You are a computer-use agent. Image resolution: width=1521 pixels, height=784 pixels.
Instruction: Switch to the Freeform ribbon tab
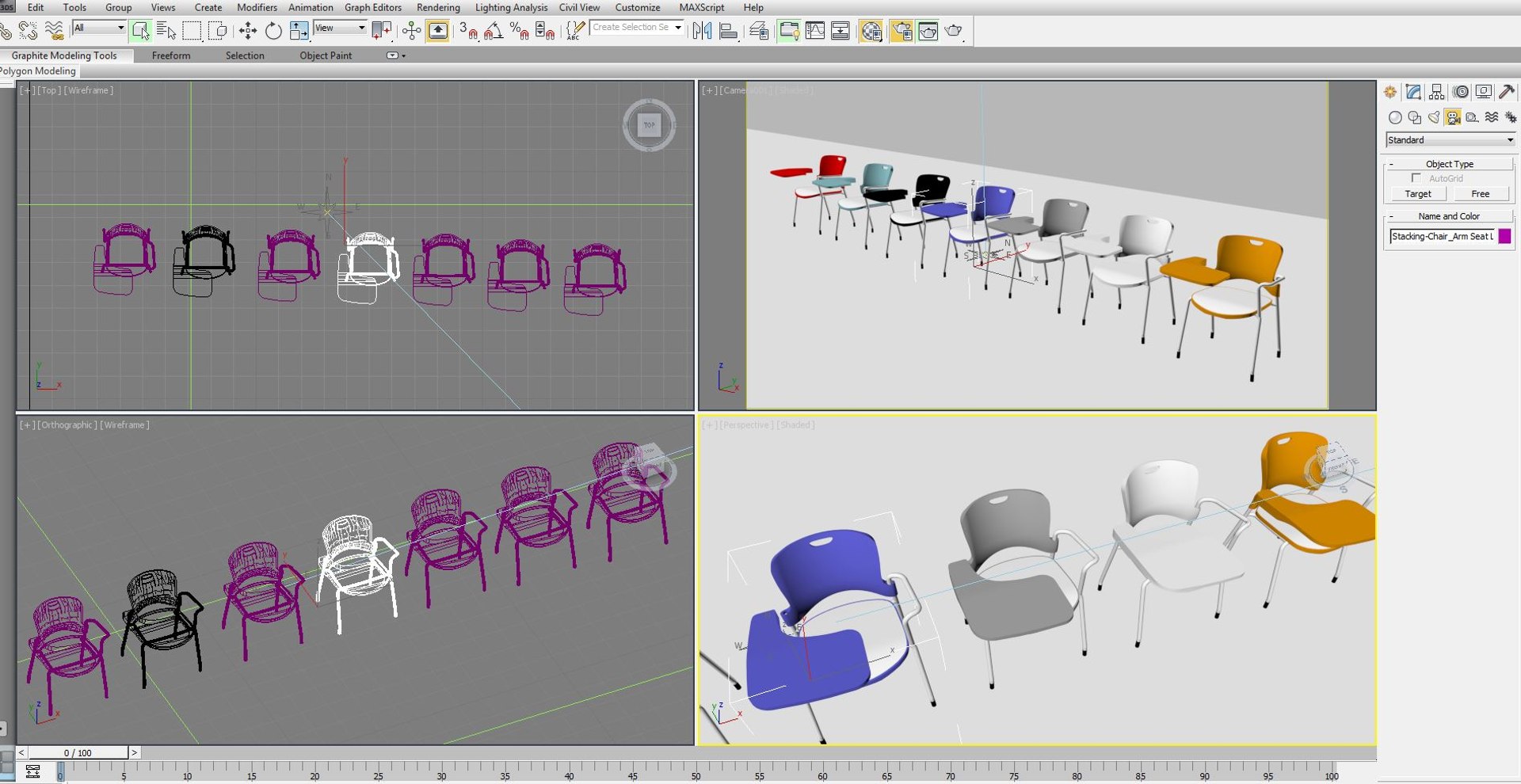coord(171,55)
